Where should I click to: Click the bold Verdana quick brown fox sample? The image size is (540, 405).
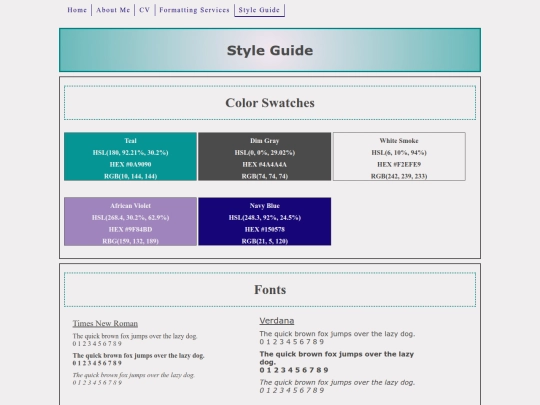pos(336,358)
